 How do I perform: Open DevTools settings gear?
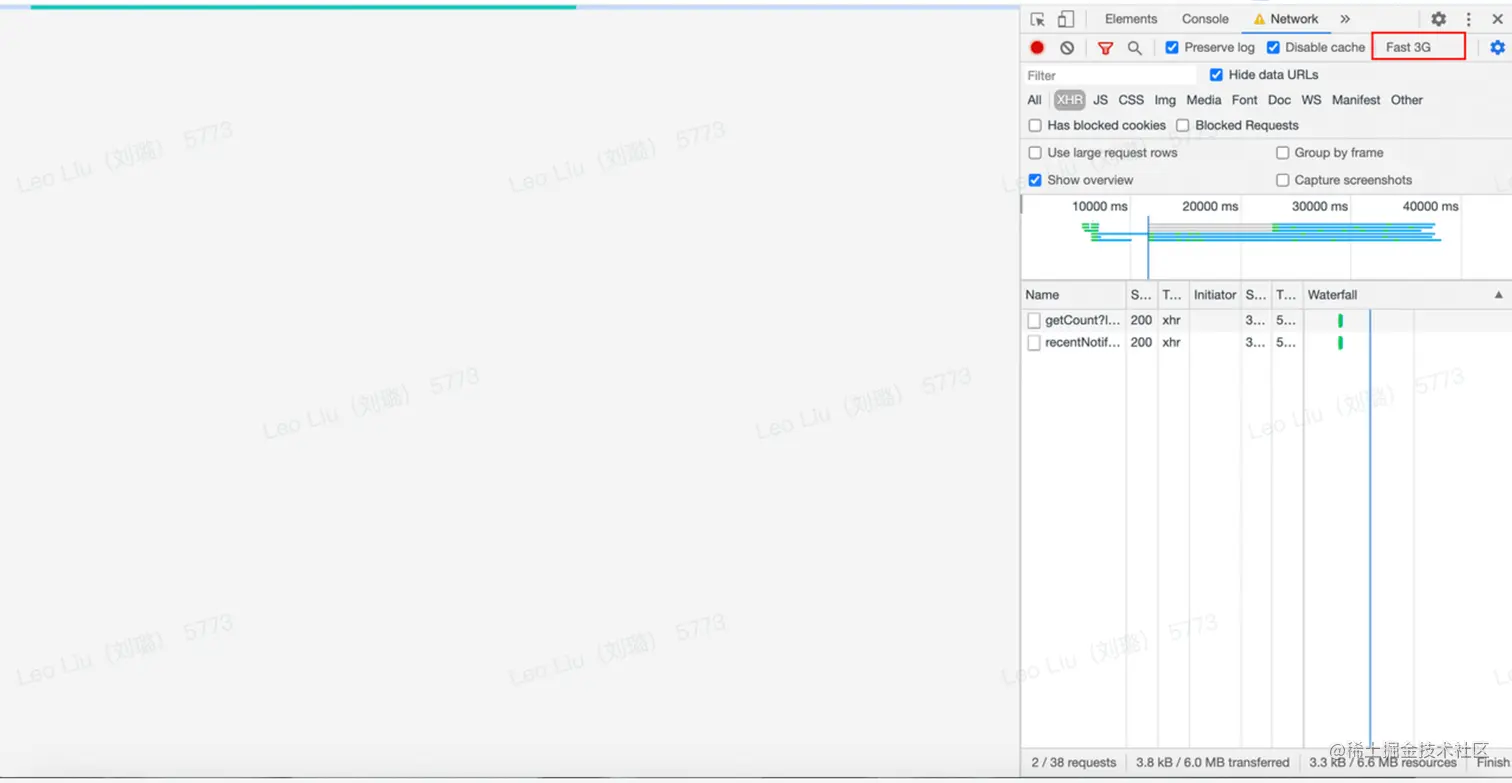coord(1438,19)
